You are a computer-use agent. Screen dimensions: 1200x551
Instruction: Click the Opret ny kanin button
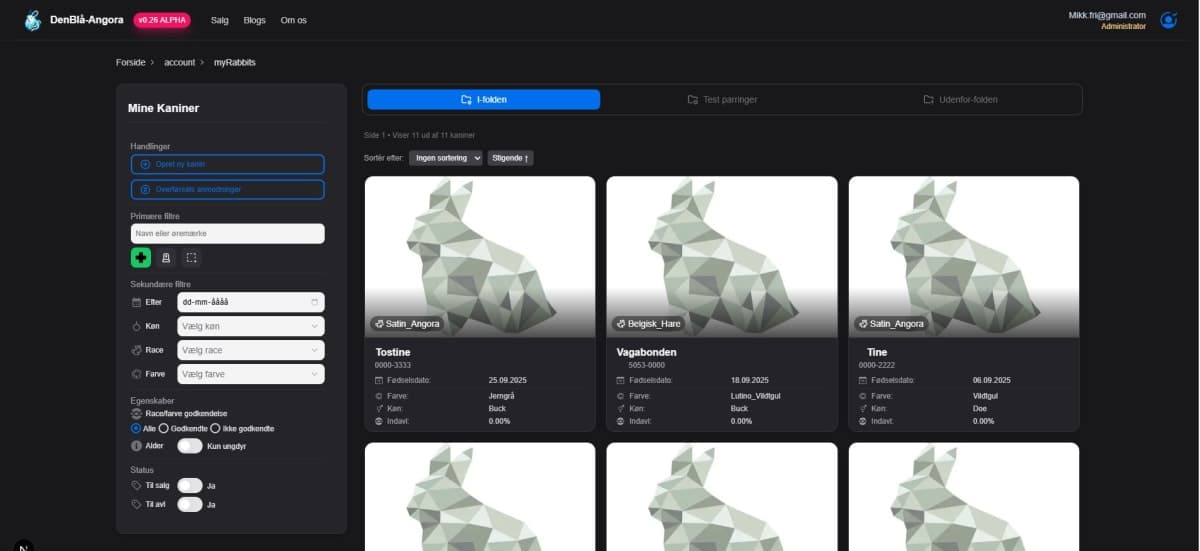pos(228,164)
